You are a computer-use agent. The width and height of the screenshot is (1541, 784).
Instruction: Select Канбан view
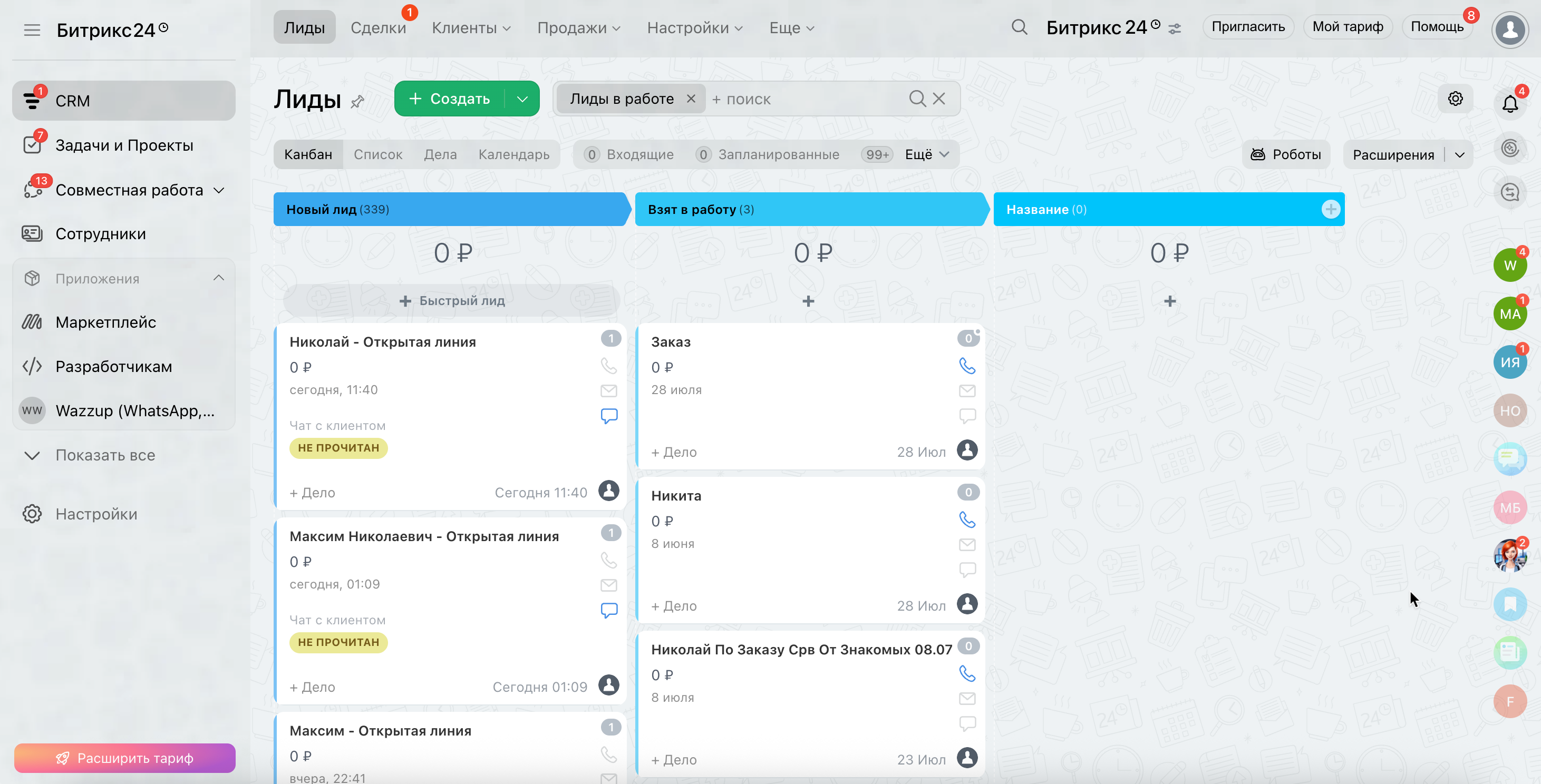(308, 154)
